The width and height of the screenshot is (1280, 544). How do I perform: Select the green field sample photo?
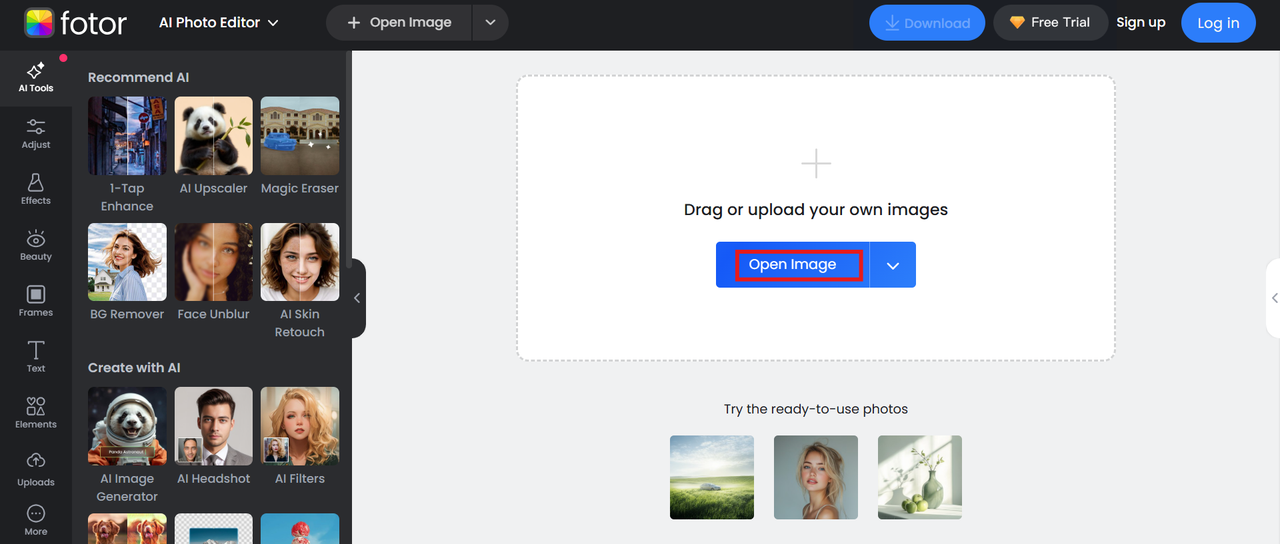(712, 477)
